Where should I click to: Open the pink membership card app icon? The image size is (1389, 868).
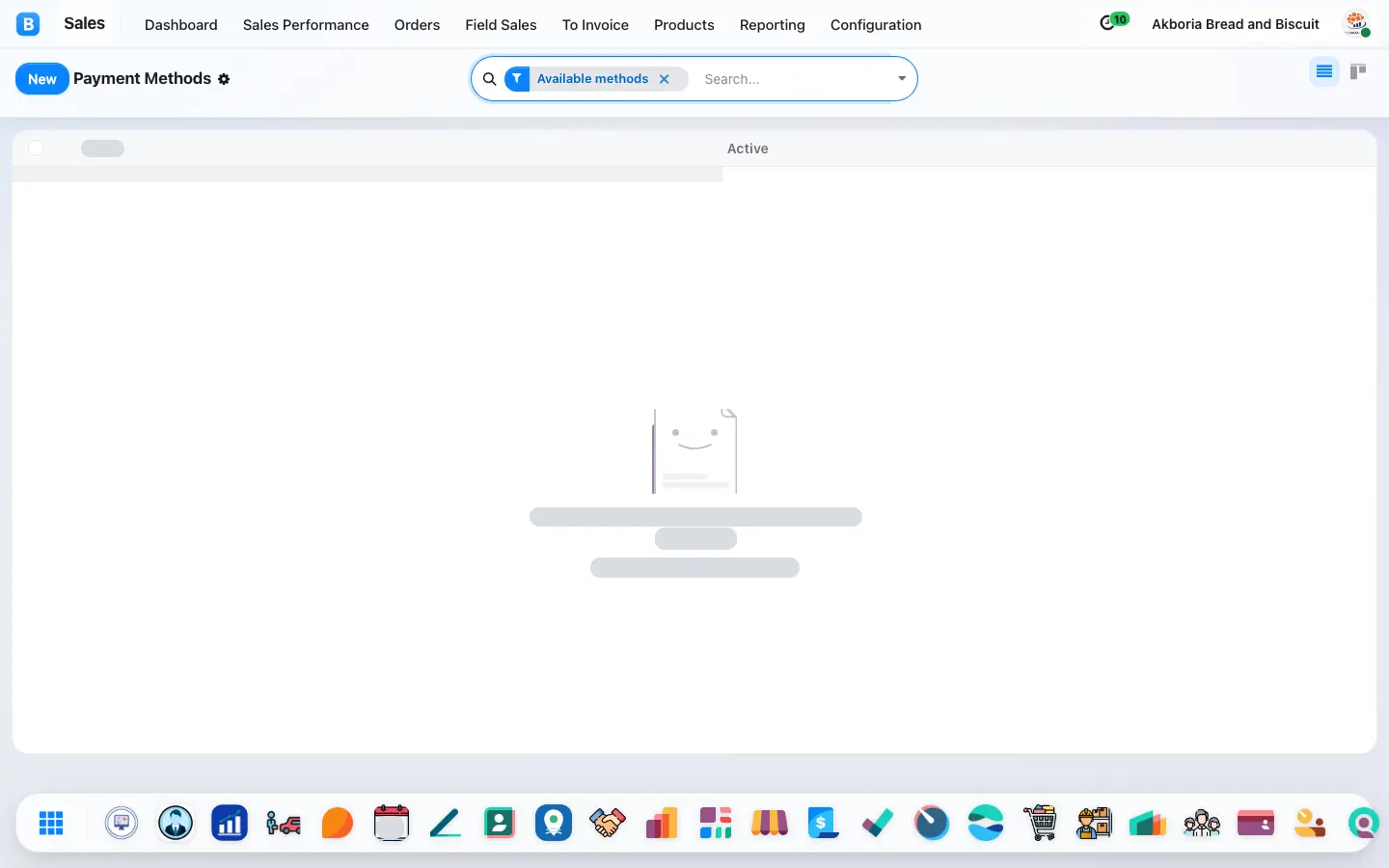pyautogui.click(x=1256, y=823)
